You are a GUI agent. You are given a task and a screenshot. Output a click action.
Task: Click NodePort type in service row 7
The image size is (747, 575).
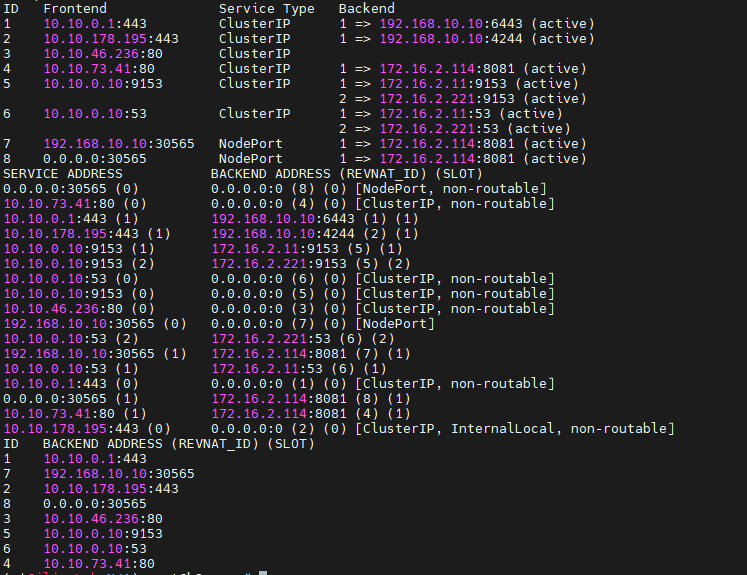pos(250,143)
